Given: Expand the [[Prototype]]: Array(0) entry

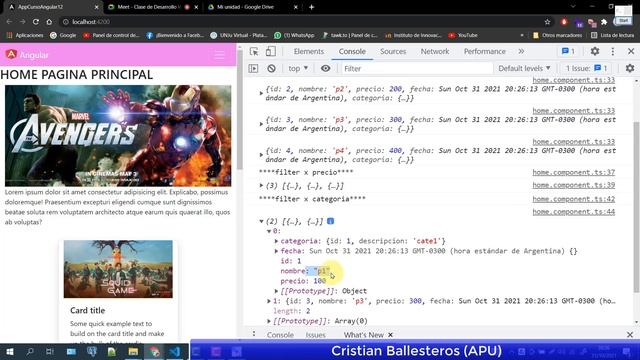Looking at the screenshot, I should click(269, 321).
